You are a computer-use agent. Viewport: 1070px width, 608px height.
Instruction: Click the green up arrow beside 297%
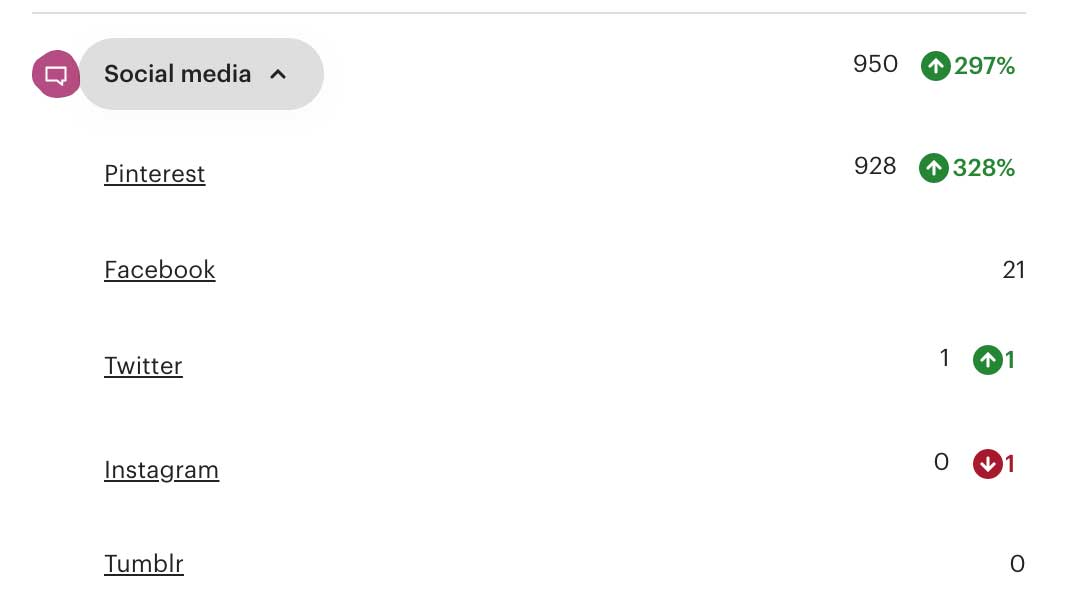(936, 66)
